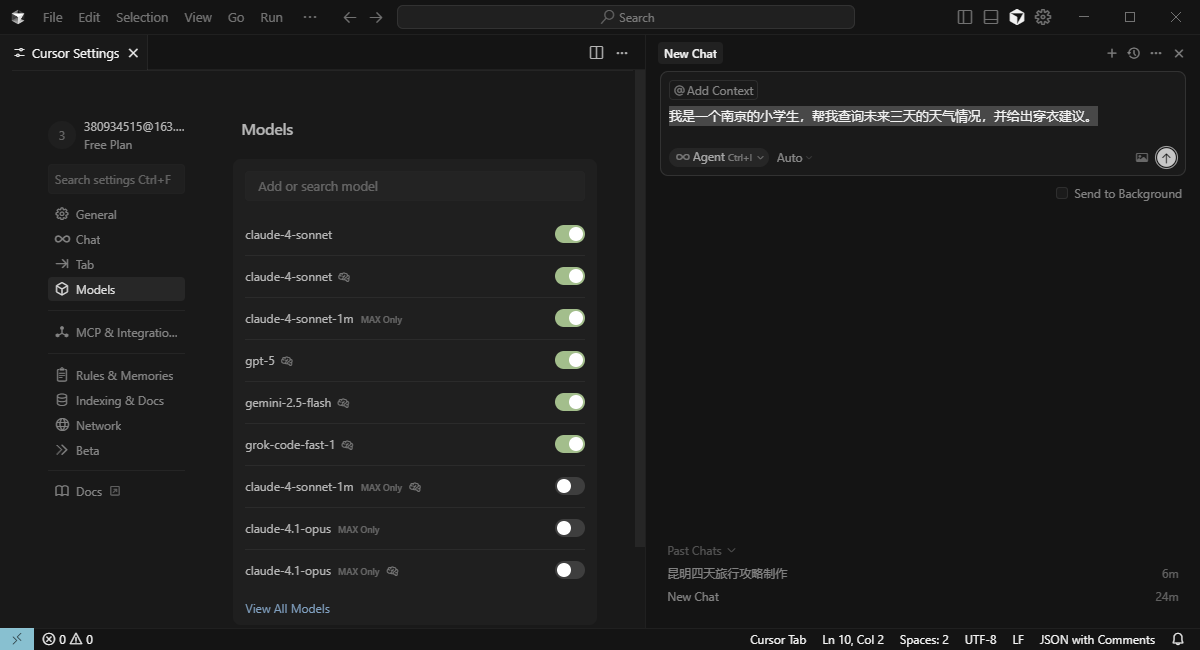Close the Cursor Settings tab

(133, 53)
